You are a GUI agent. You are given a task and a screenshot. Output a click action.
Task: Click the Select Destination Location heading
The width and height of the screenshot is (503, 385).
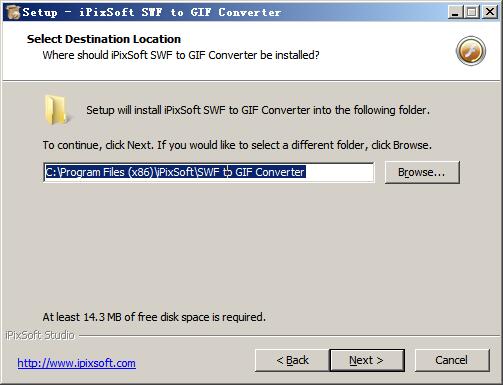click(x=104, y=39)
